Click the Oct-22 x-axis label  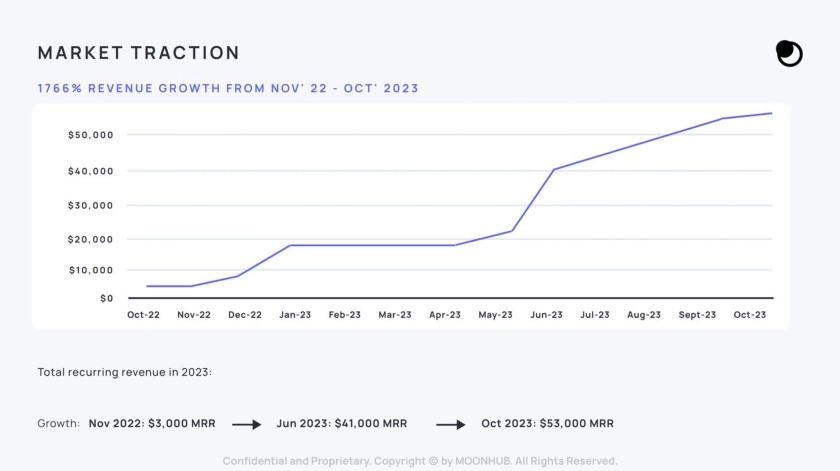click(145, 314)
